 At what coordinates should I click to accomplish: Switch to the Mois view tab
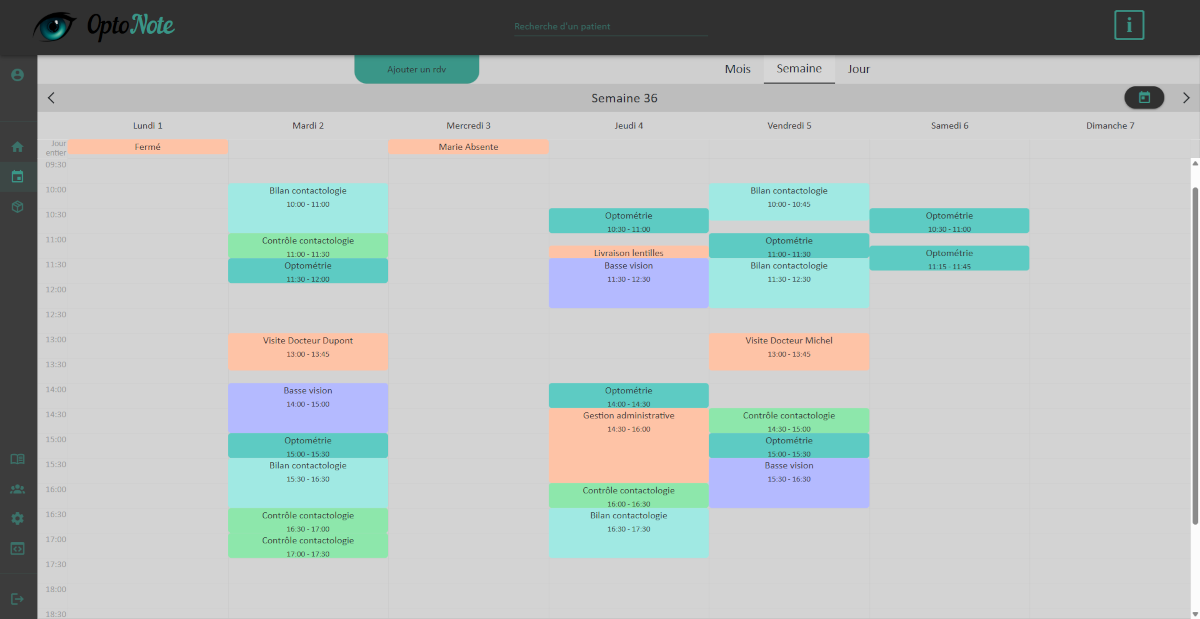click(x=737, y=69)
